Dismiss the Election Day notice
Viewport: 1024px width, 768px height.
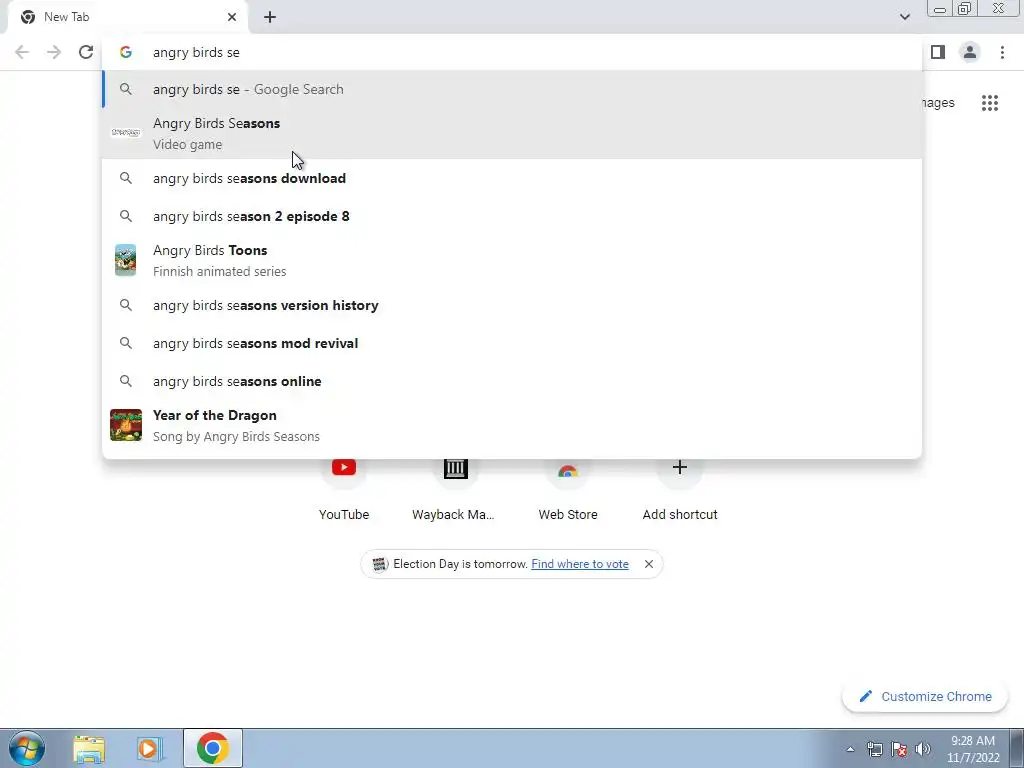click(x=648, y=564)
